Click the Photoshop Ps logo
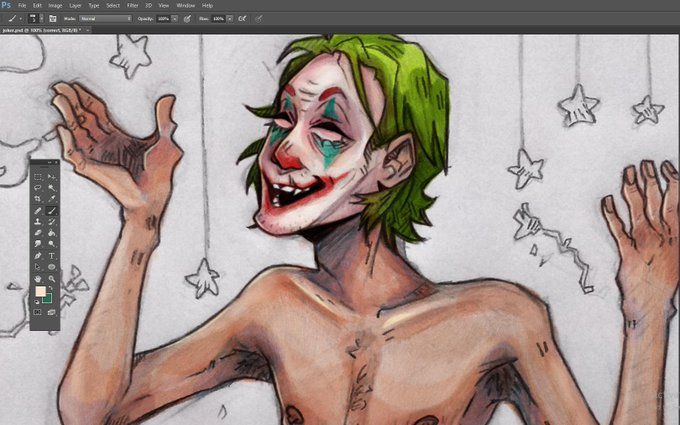 (x=6, y=5)
